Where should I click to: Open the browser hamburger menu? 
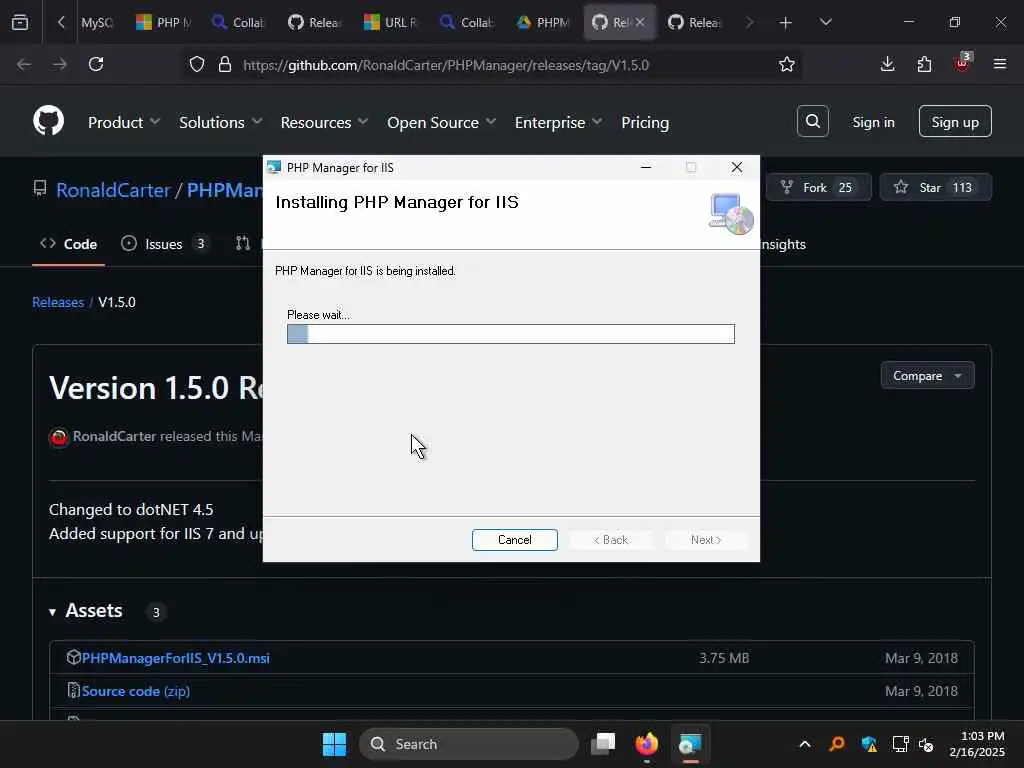click(1000, 64)
